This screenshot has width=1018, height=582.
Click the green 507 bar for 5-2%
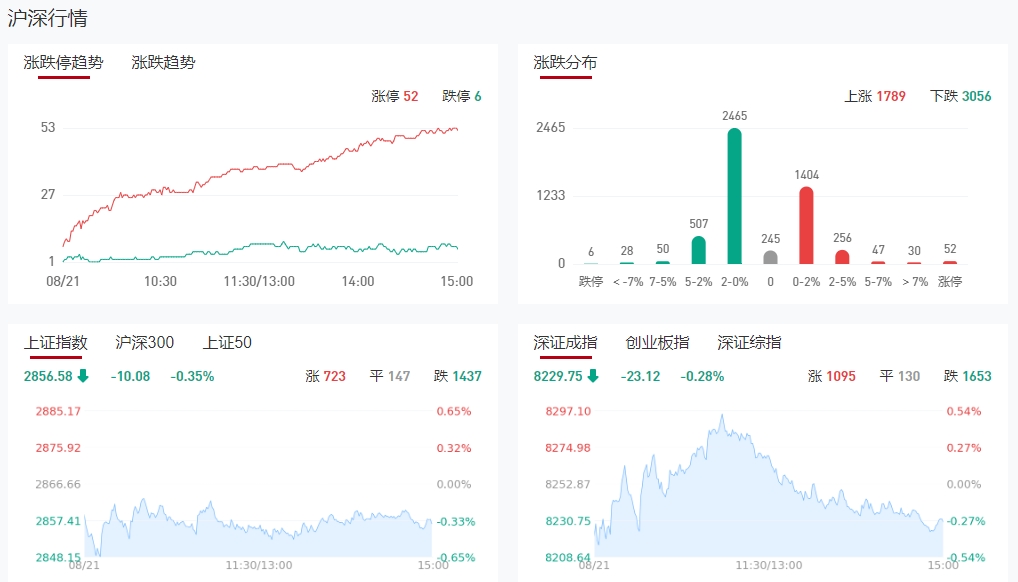(698, 250)
